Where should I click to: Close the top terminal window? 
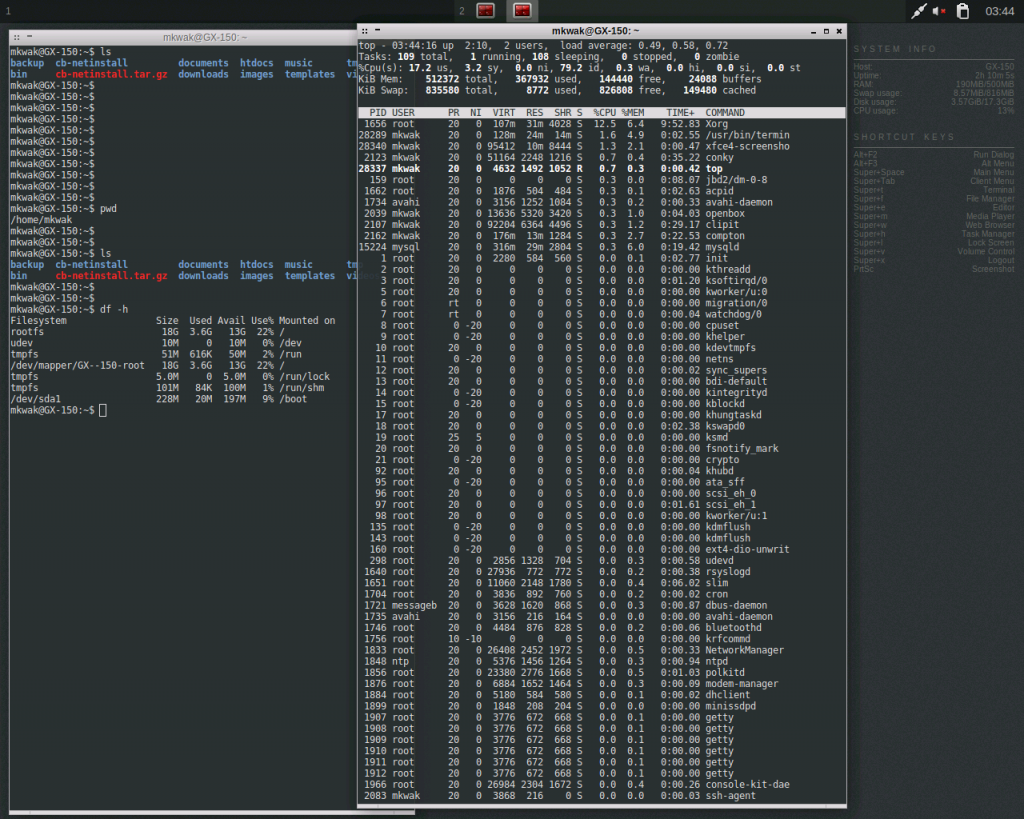coord(839,31)
